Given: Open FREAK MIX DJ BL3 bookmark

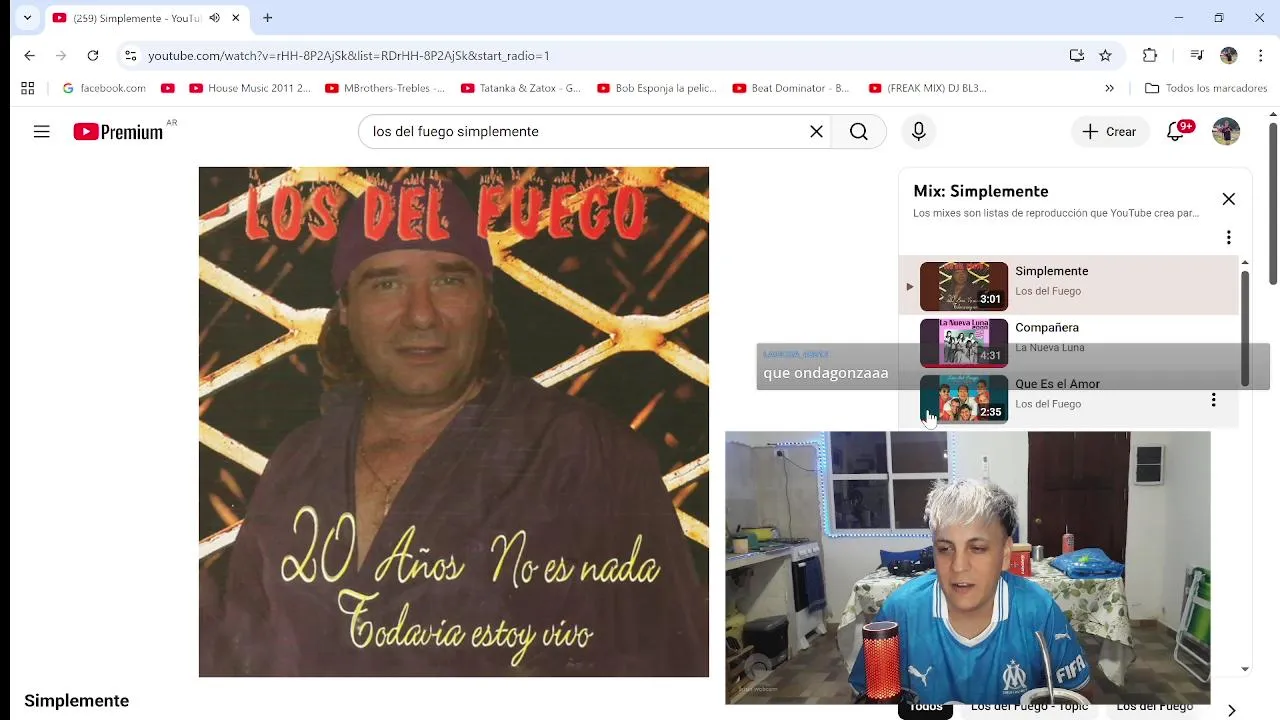Looking at the screenshot, I should click(928, 88).
